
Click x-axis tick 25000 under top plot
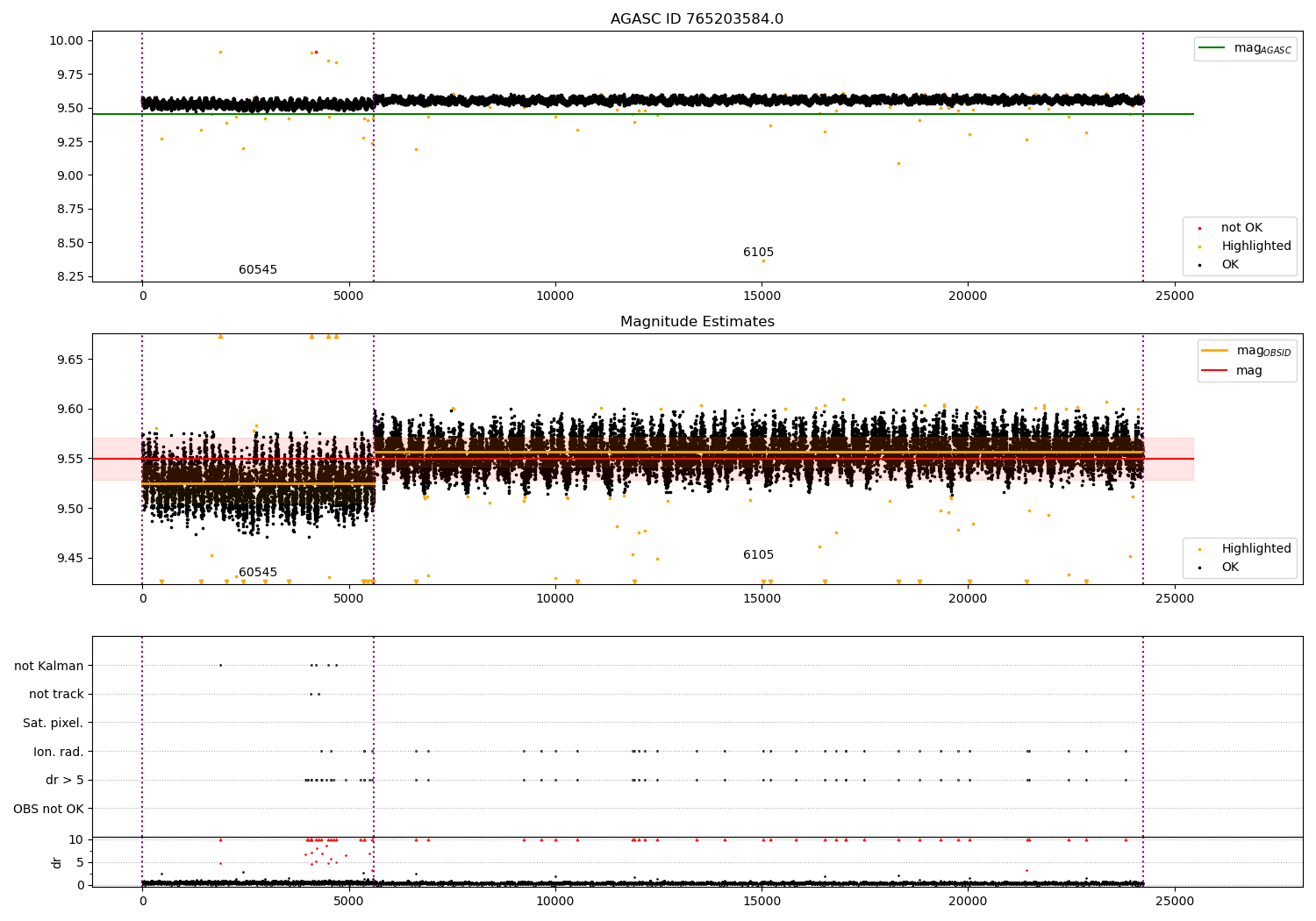(x=1174, y=296)
